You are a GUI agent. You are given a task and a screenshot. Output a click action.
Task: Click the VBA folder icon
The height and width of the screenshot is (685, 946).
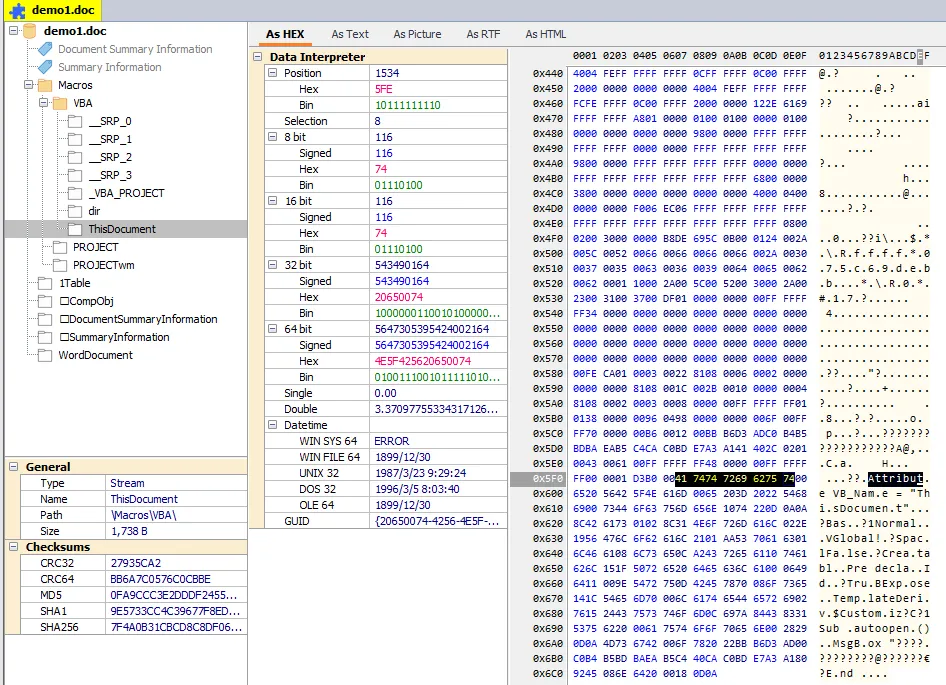(60, 103)
